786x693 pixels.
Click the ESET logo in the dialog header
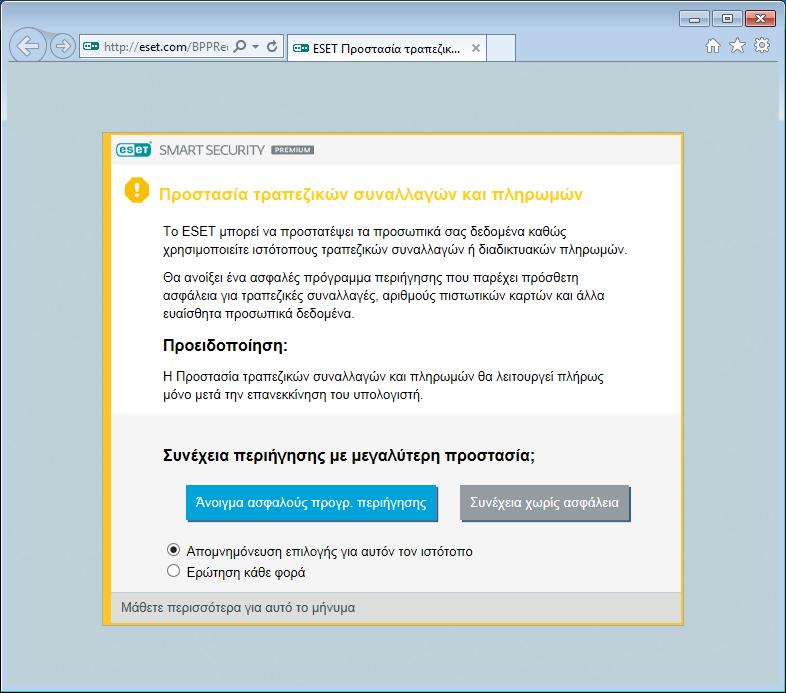click(133, 149)
